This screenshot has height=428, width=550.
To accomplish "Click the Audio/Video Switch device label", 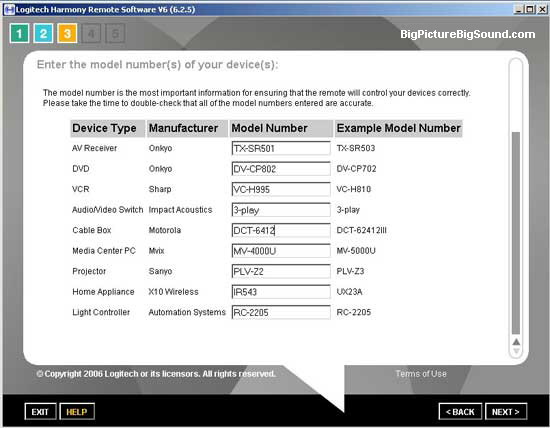I will pos(107,210).
